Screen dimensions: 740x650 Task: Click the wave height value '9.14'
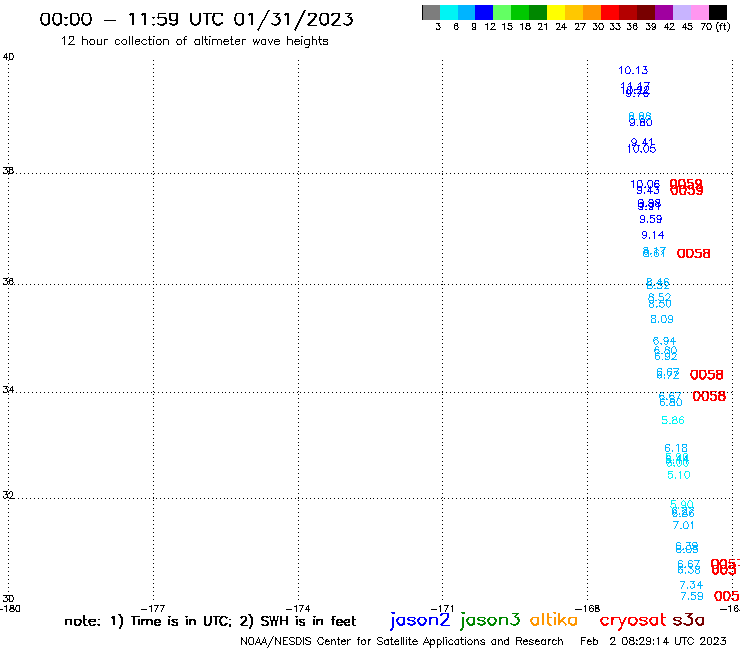click(652, 235)
